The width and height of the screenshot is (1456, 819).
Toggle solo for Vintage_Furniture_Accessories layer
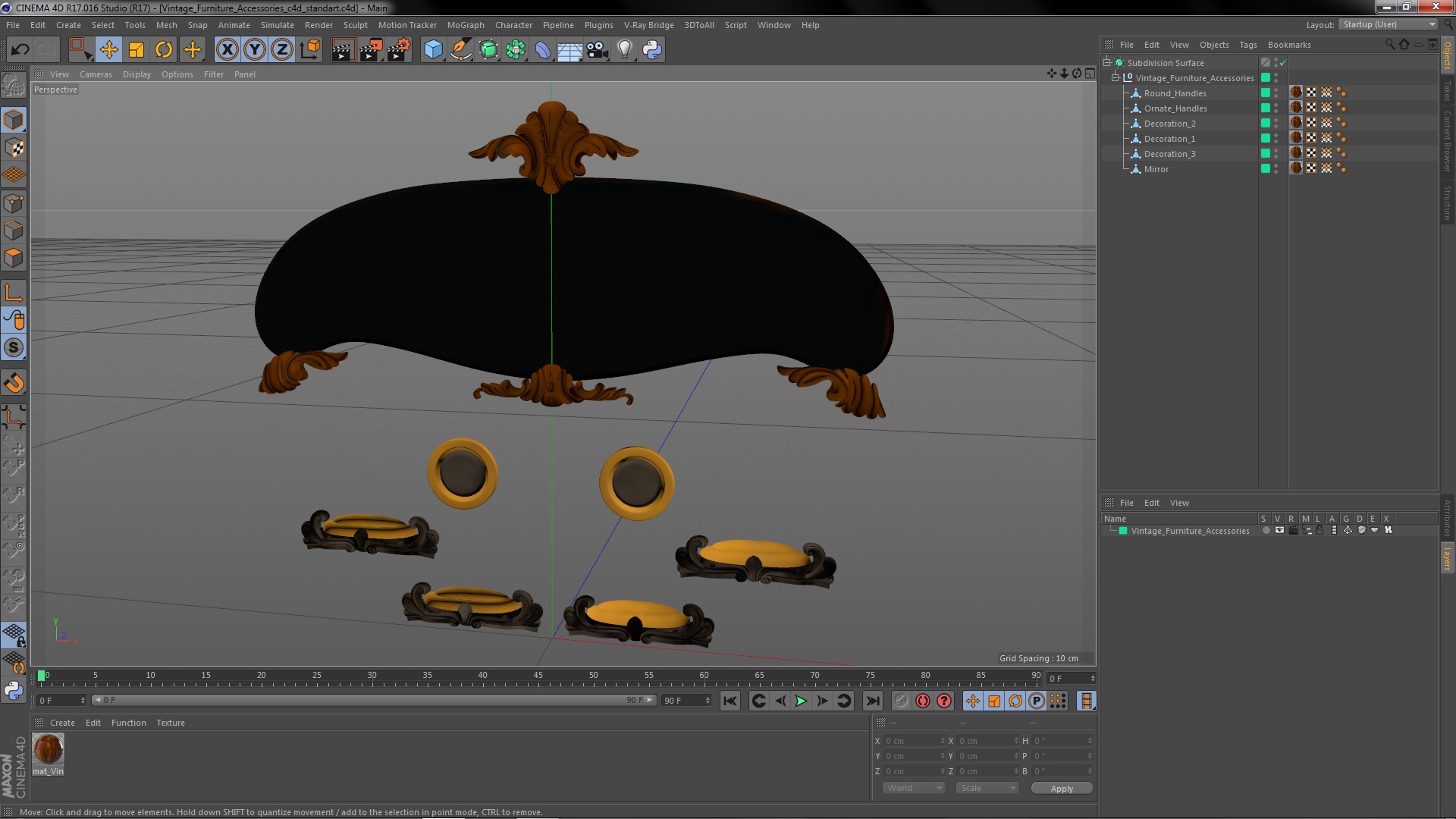point(1266,531)
